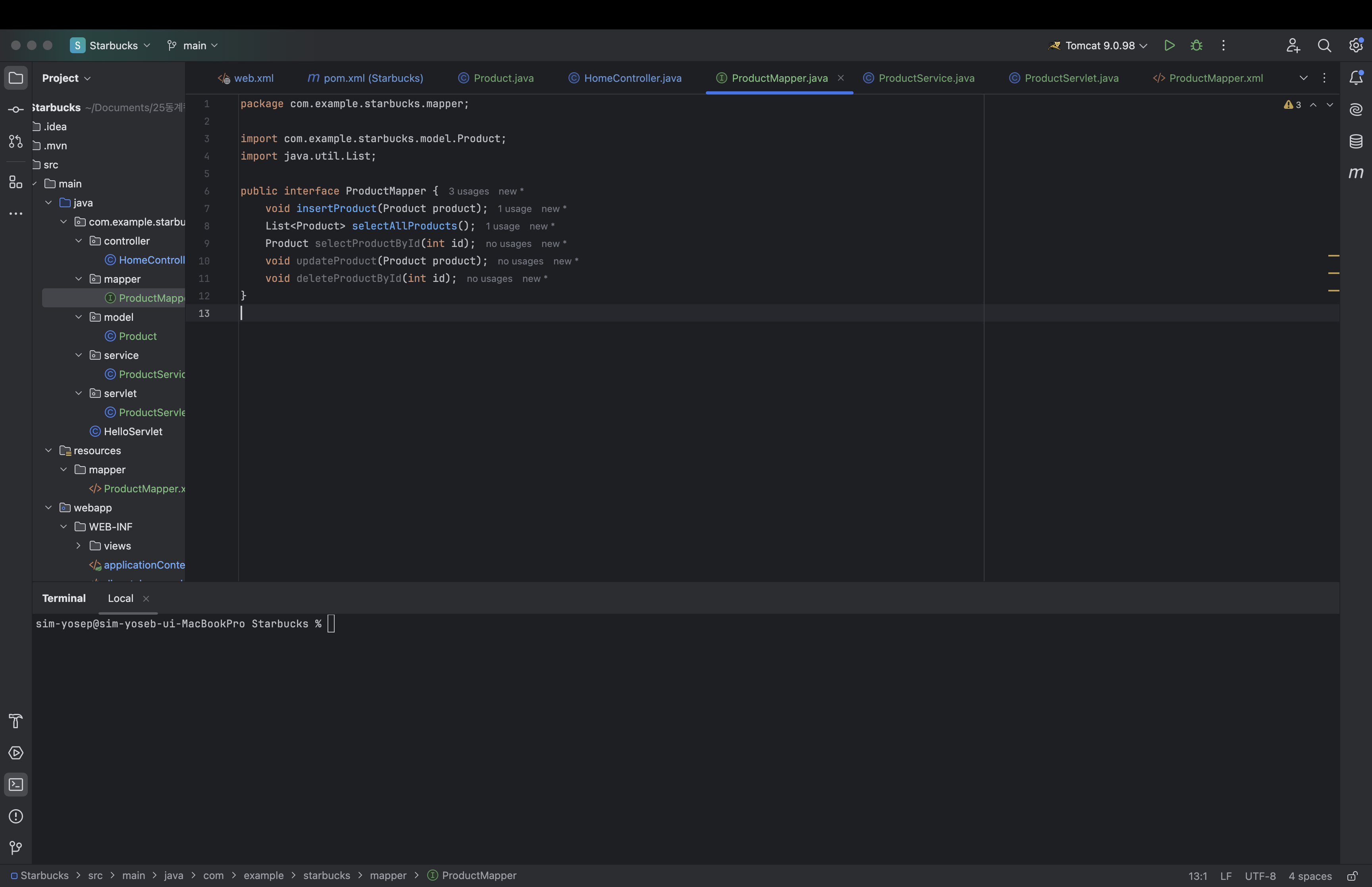Open the Maven tool window
The width and height of the screenshot is (1372, 887).
[1356, 173]
